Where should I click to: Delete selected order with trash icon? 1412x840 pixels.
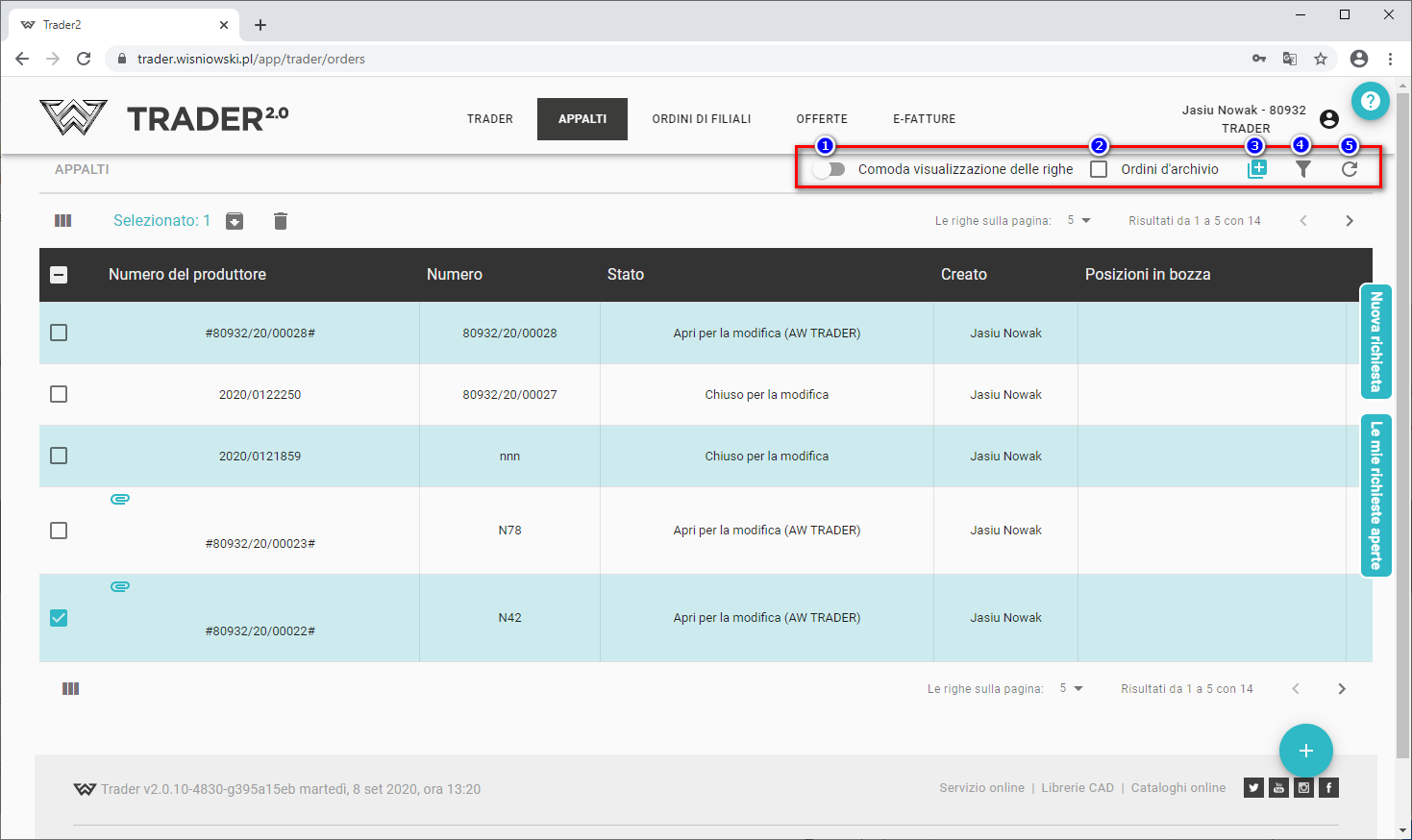280,221
